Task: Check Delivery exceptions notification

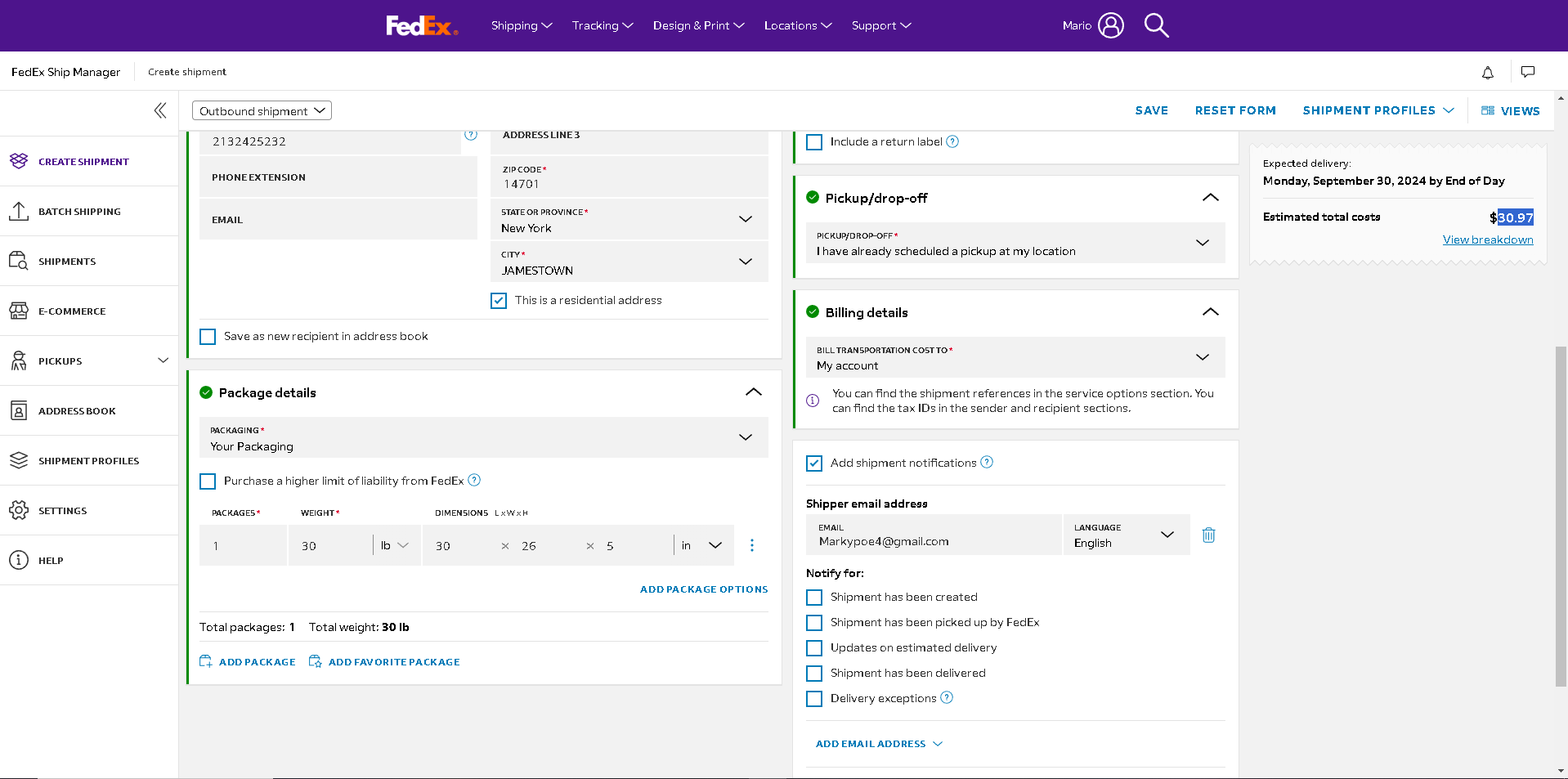Action: [814, 699]
